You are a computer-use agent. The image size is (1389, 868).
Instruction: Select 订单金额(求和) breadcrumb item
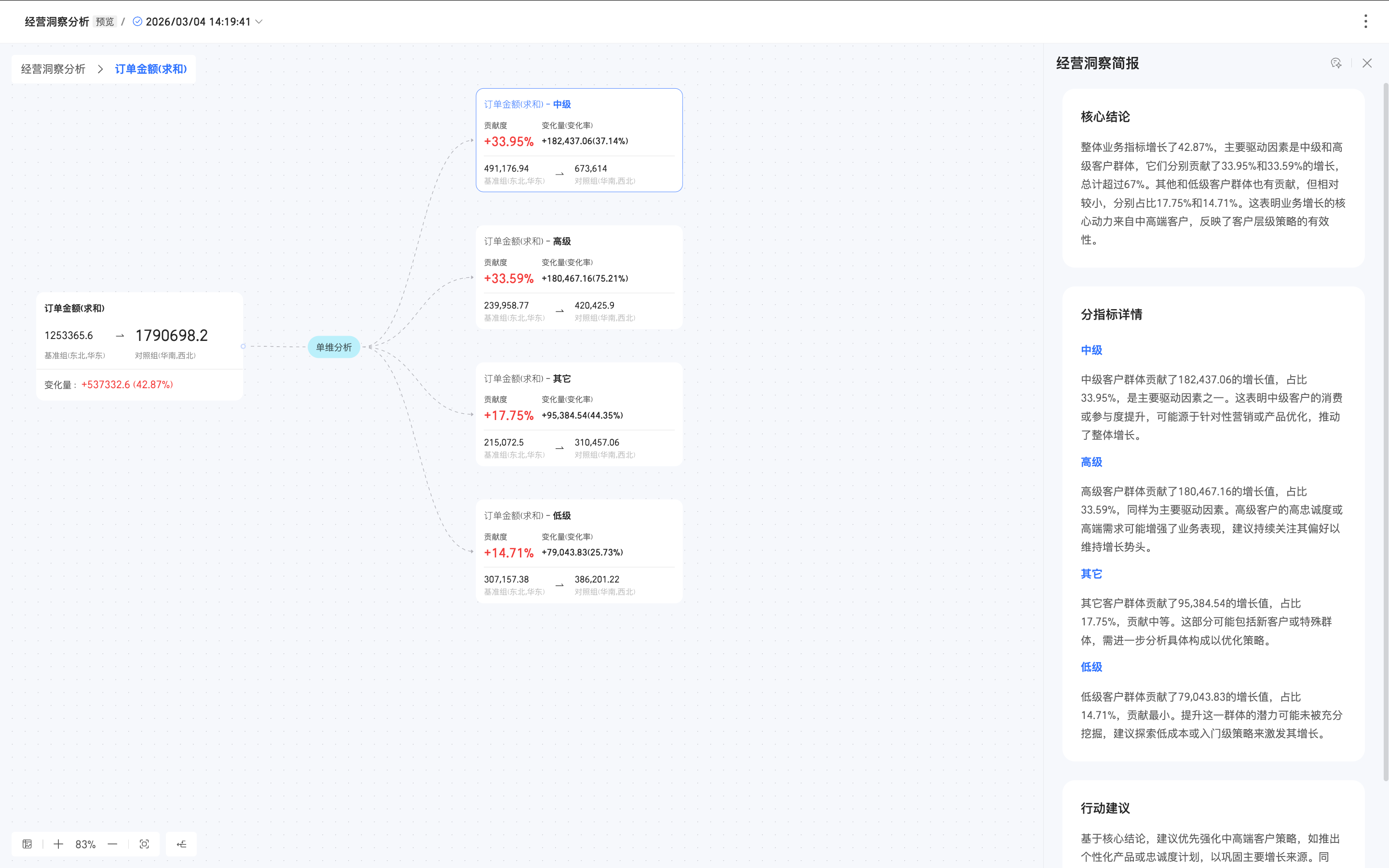coord(150,69)
